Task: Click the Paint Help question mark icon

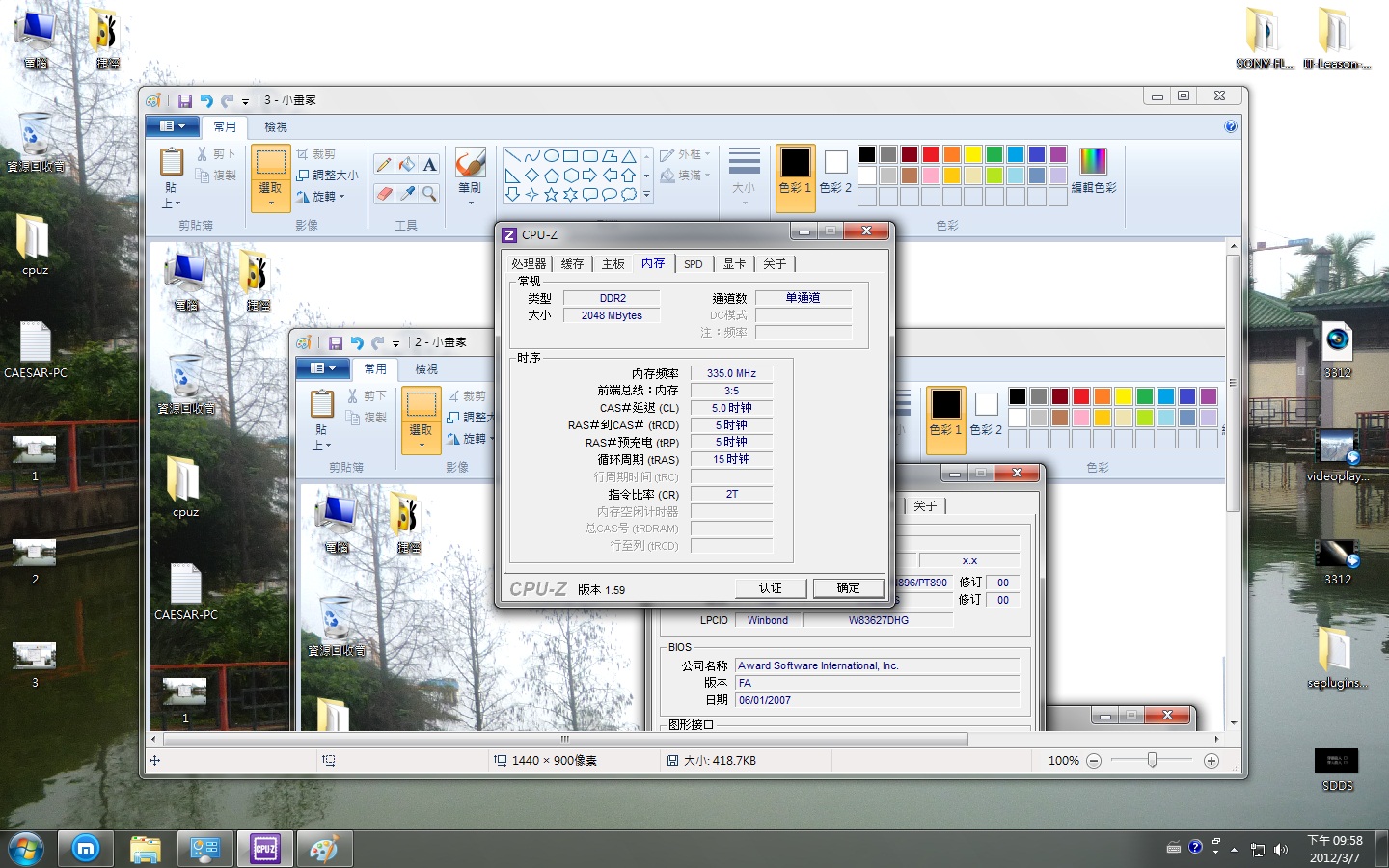Action: [x=1230, y=126]
